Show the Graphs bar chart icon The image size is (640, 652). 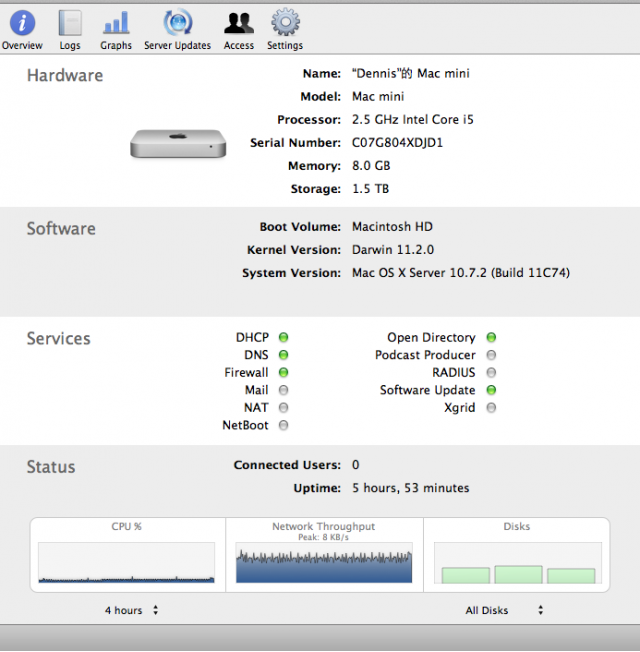tap(116, 23)
